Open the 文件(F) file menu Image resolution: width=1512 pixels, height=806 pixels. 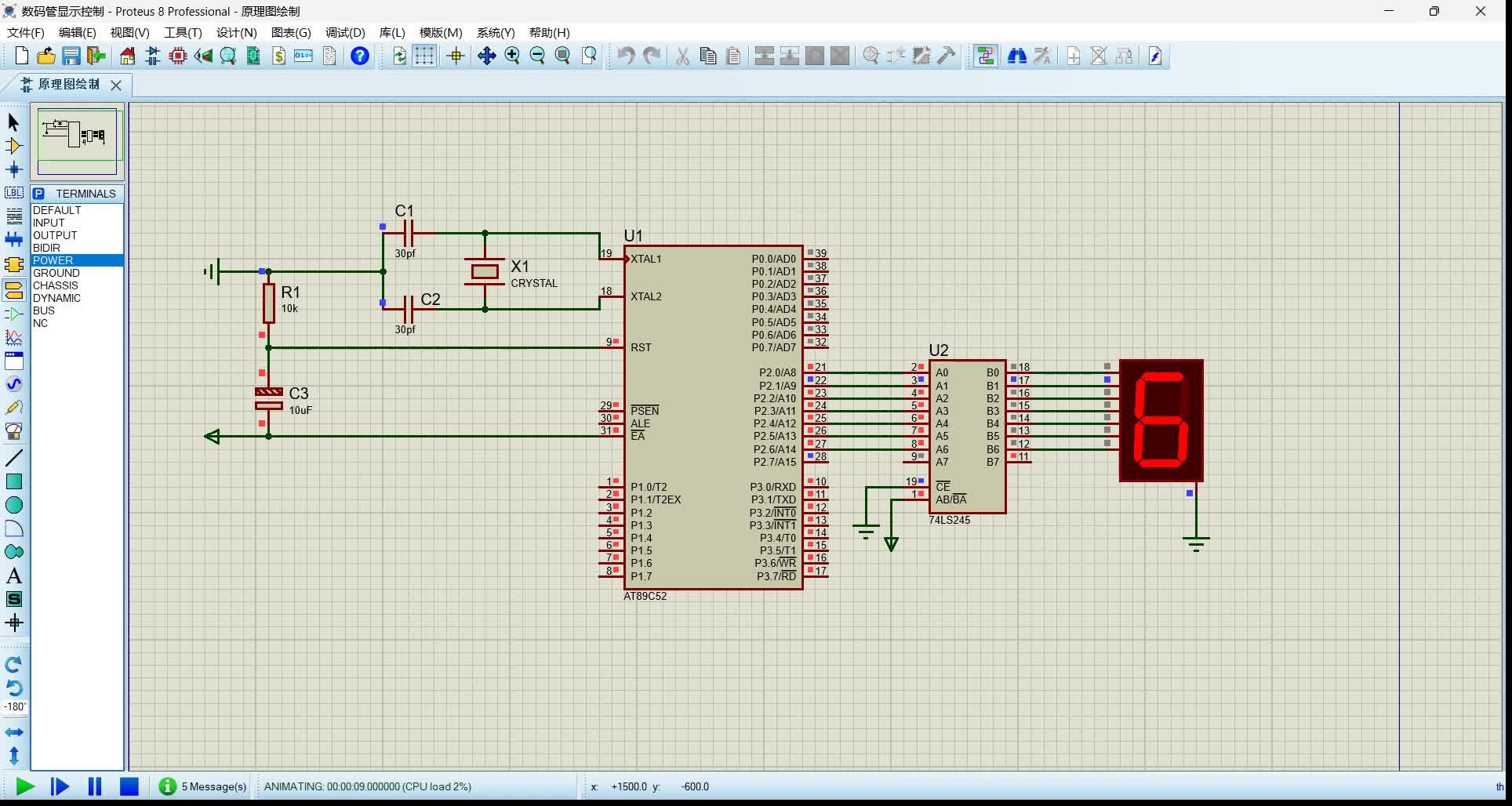(26, 32)
